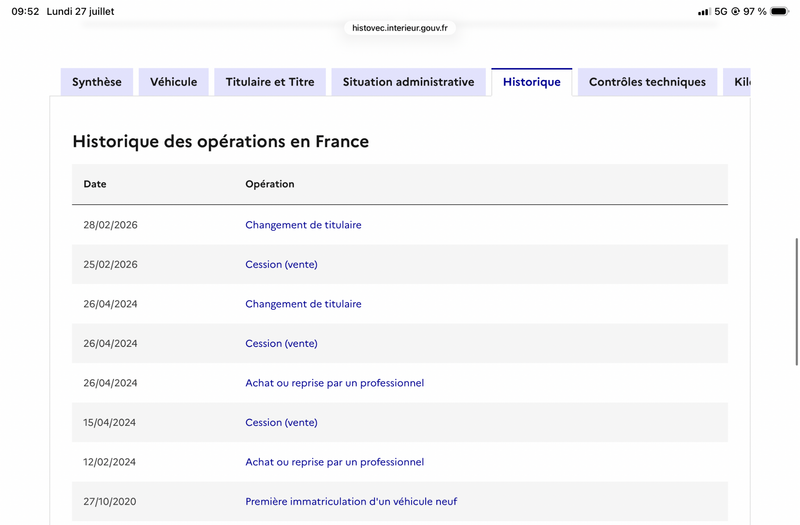800x525 pixels.
Task: Click the Date column header
Action: pos(95,184)
